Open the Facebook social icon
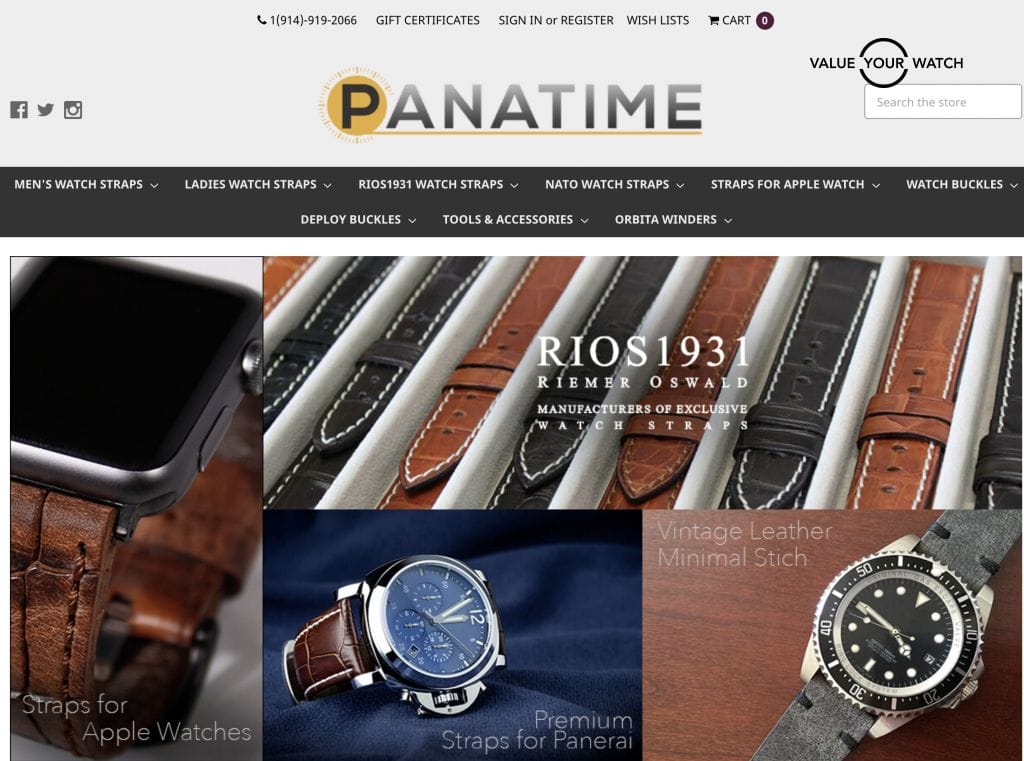Screen dimensions: 1024x761 point(19,110)
